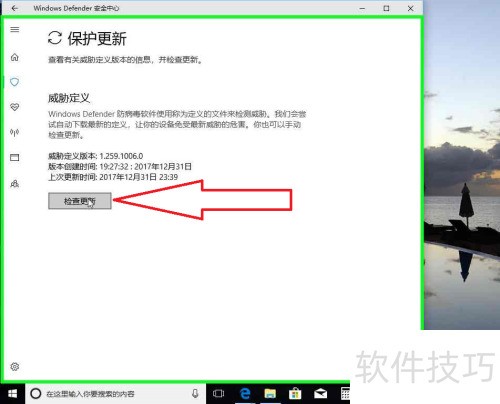This screenshot has width=500, height=404.
Task: Open App & browser control icon
Action: click(15, 158)
